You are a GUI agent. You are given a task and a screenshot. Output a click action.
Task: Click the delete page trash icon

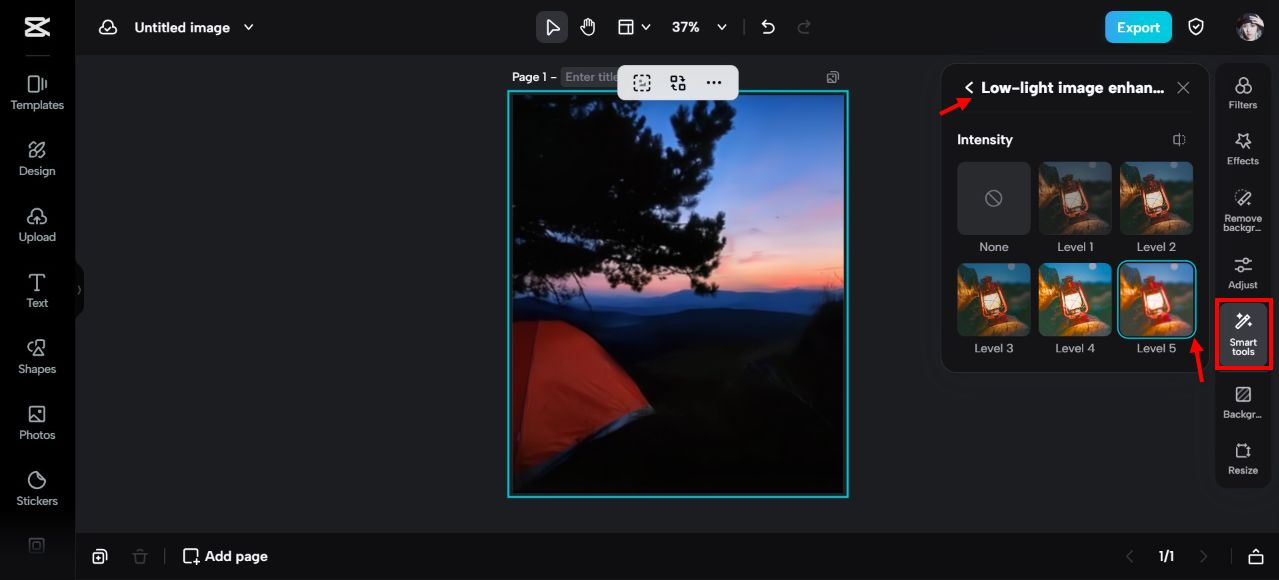point(140,556)
